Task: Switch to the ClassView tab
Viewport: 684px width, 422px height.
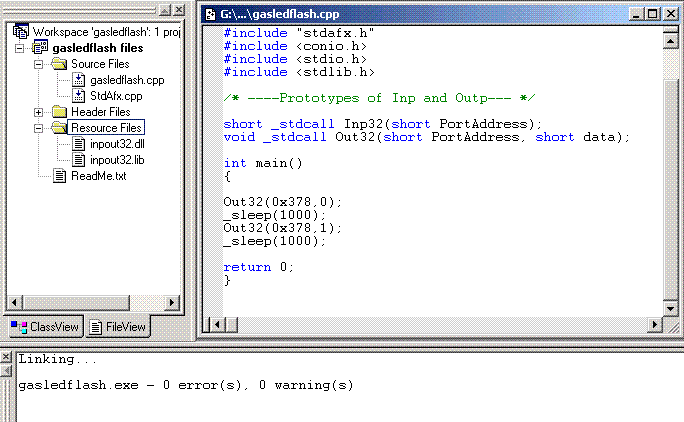Action: pyautogui.click(x=45, y=327)
